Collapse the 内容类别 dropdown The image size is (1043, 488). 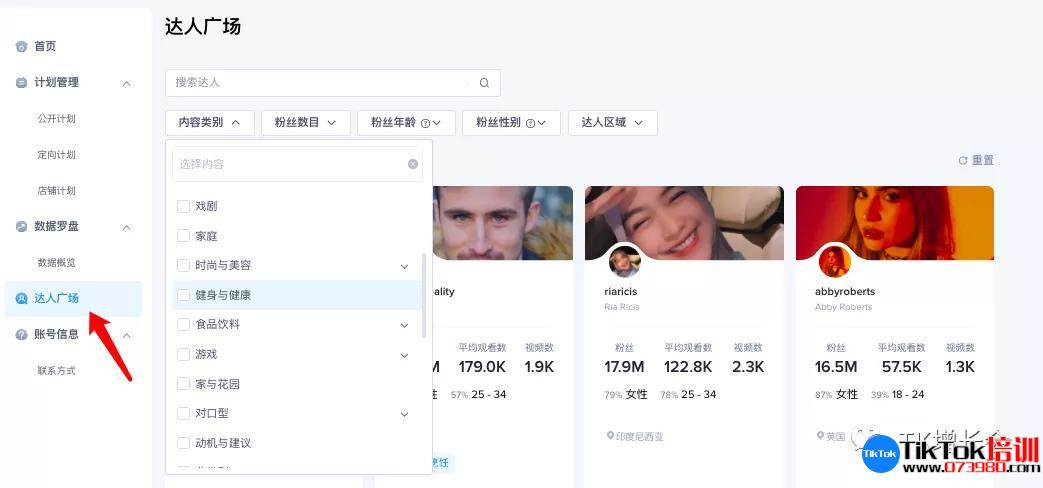click(x=210, y=123)
